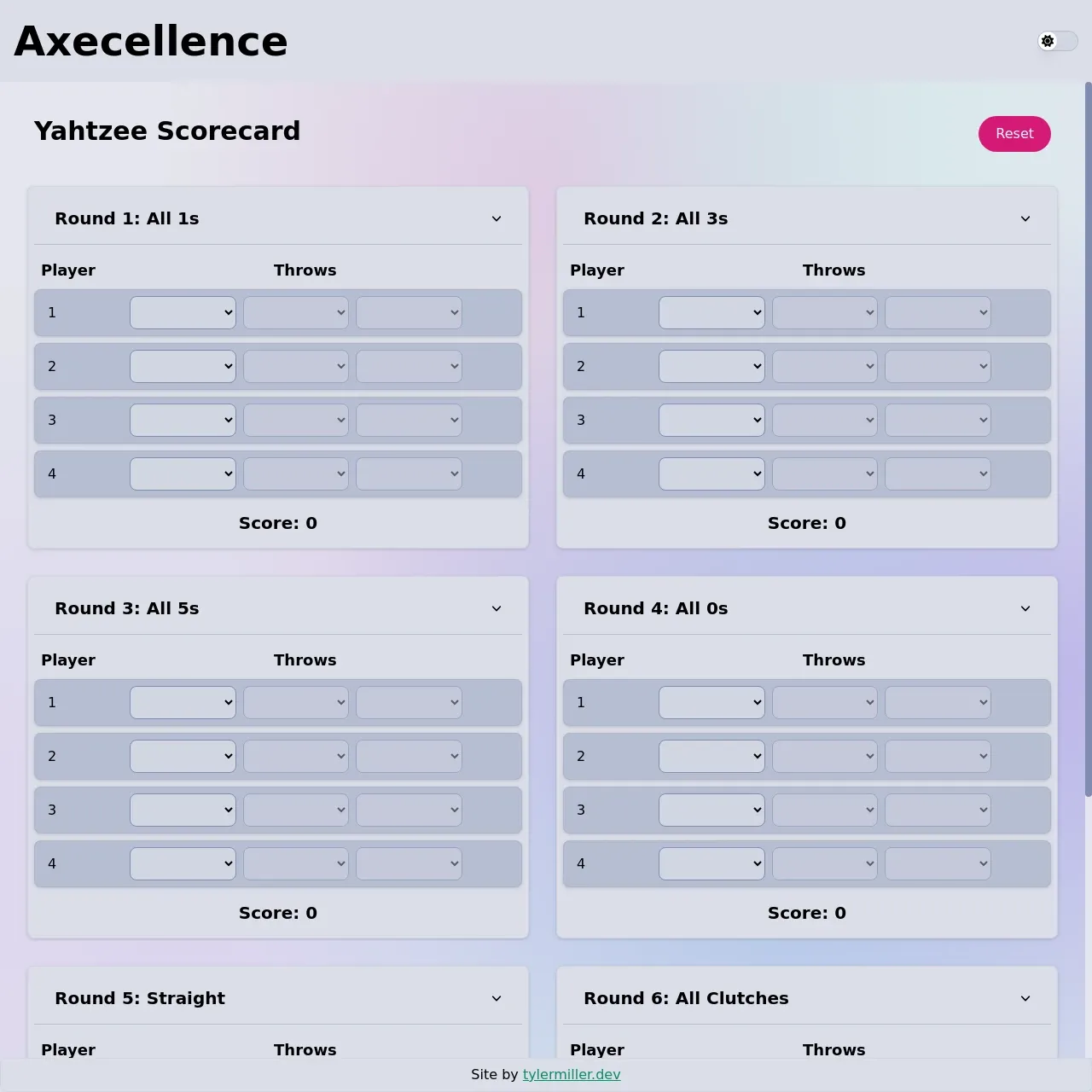1092x1092 pixels.
Task: Collapse Round 3: All 5s section
Action: pyautogui.click(x=497, y=608)
